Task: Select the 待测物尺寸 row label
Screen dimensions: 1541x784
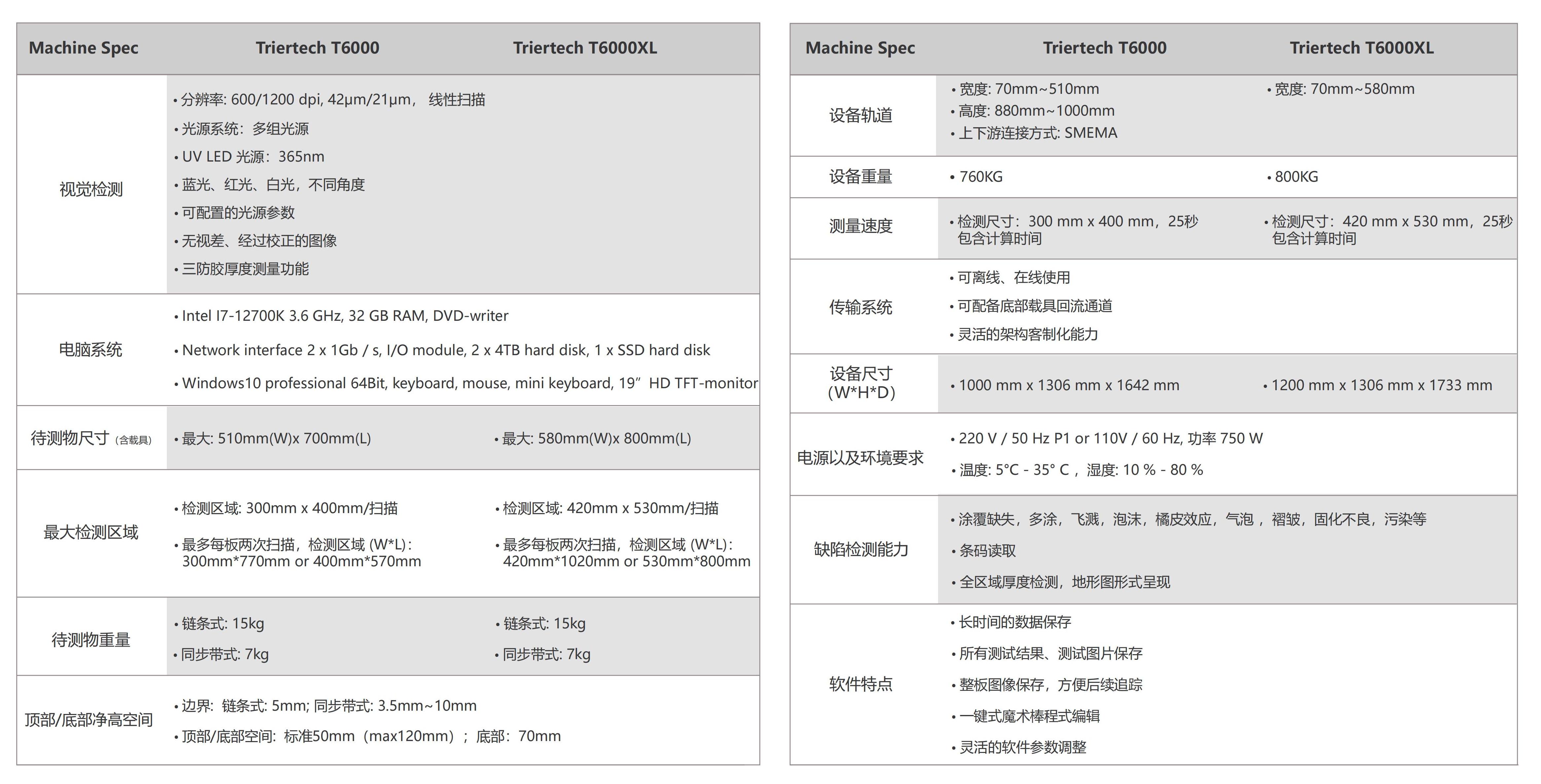Action: pos(71,438)
